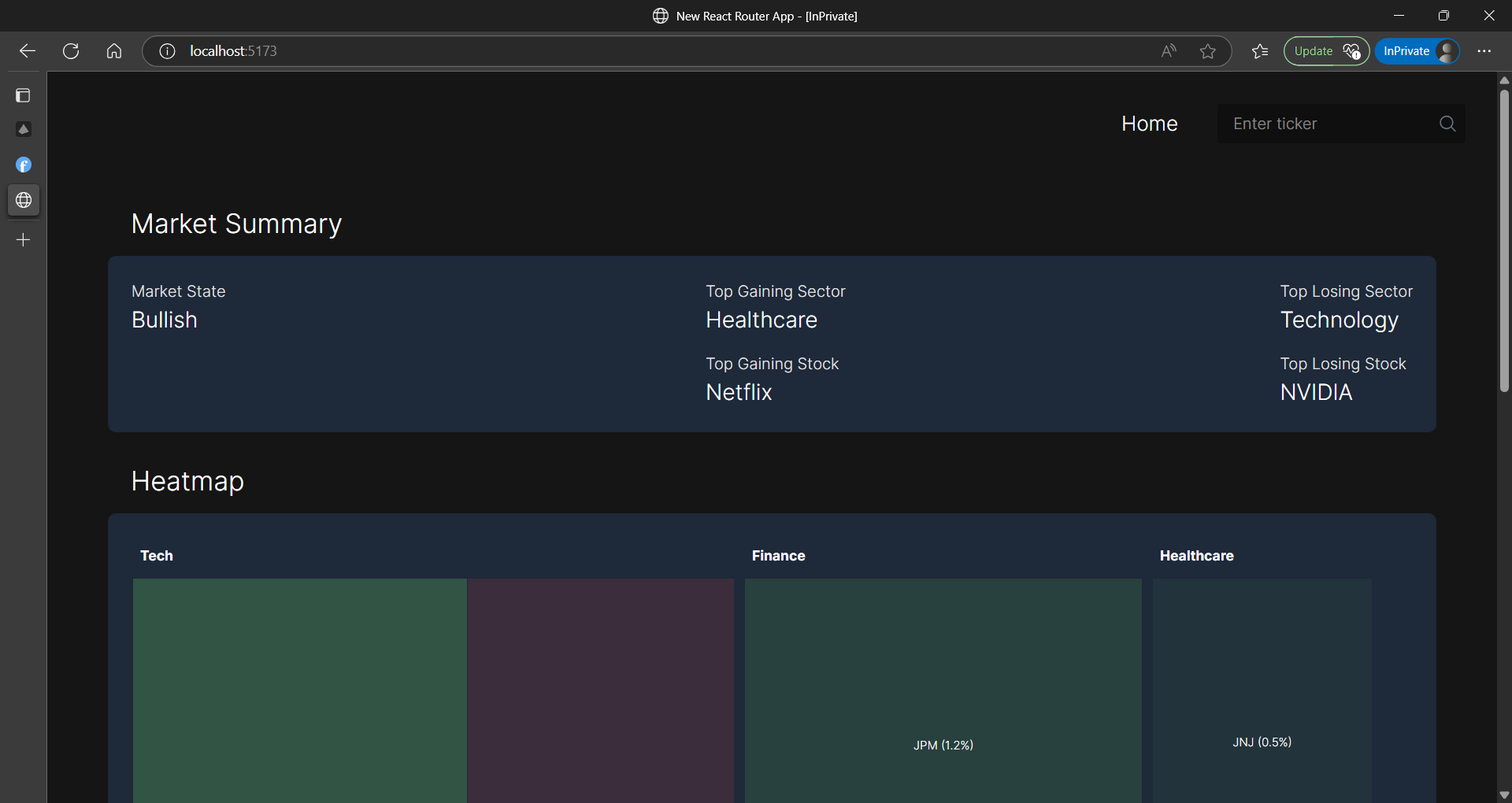
Task: Click the Healthcare top gaining sector
Action: [762, 320]
